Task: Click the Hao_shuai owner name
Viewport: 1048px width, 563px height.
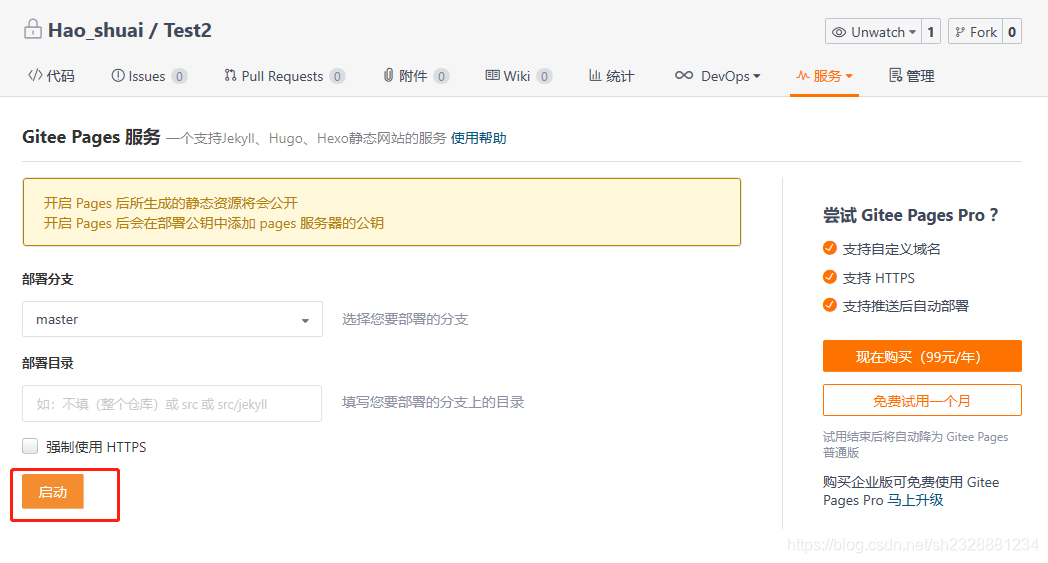Action: pyautogui.click(x=96, y=30)
